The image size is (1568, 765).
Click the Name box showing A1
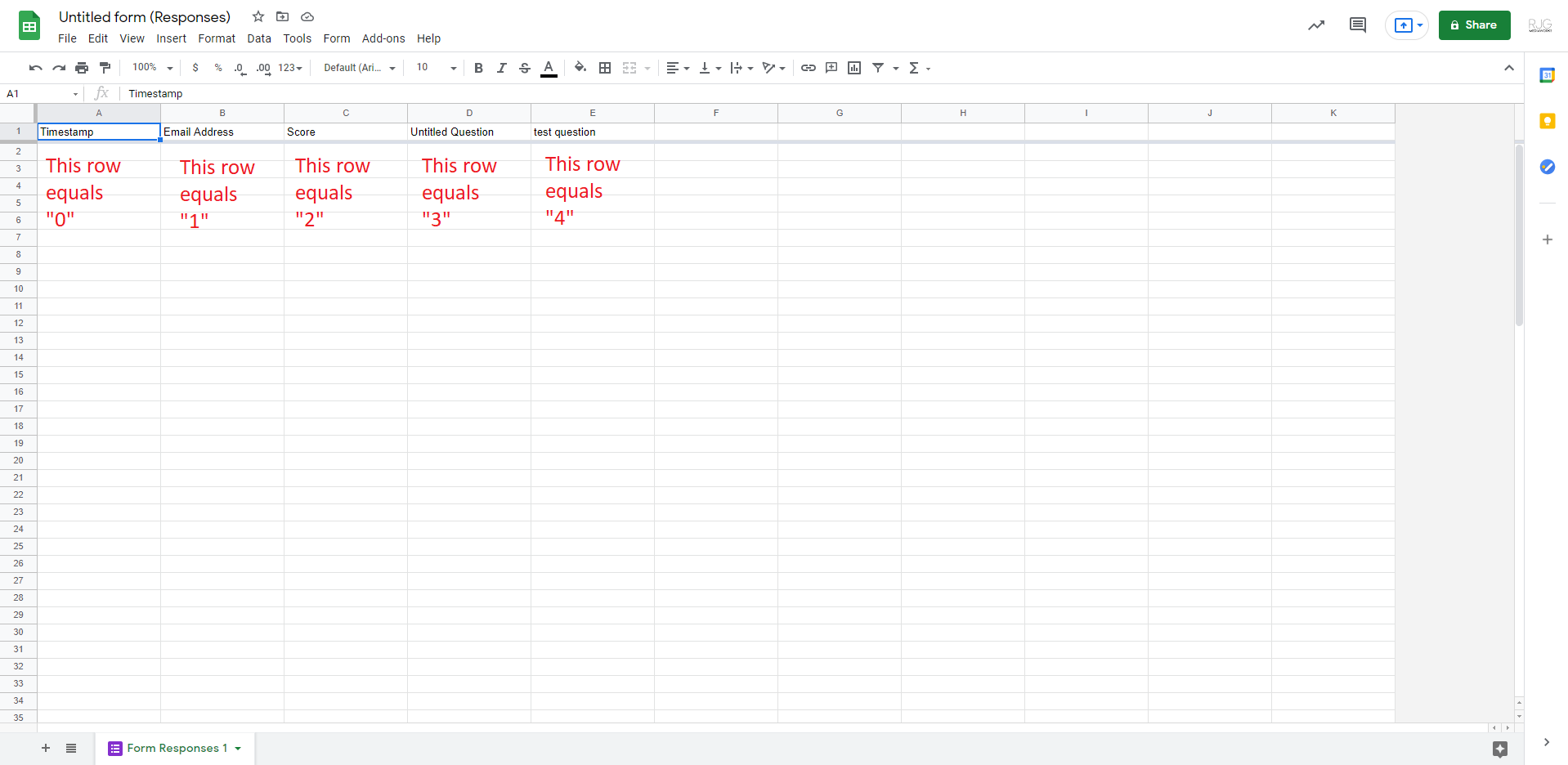pos(42,94)
